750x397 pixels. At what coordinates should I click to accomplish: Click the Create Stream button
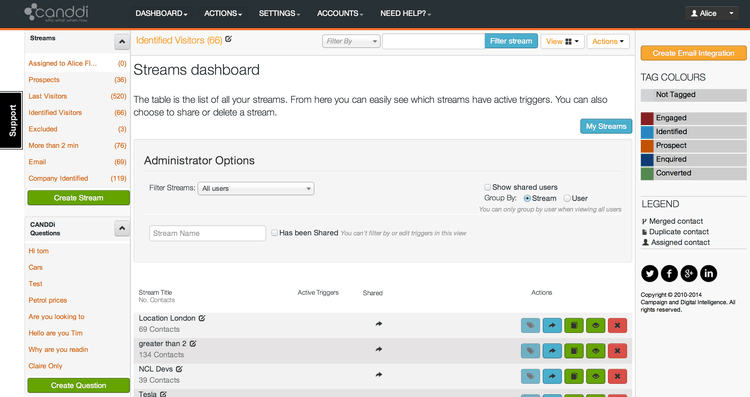[x=78, y=198]
